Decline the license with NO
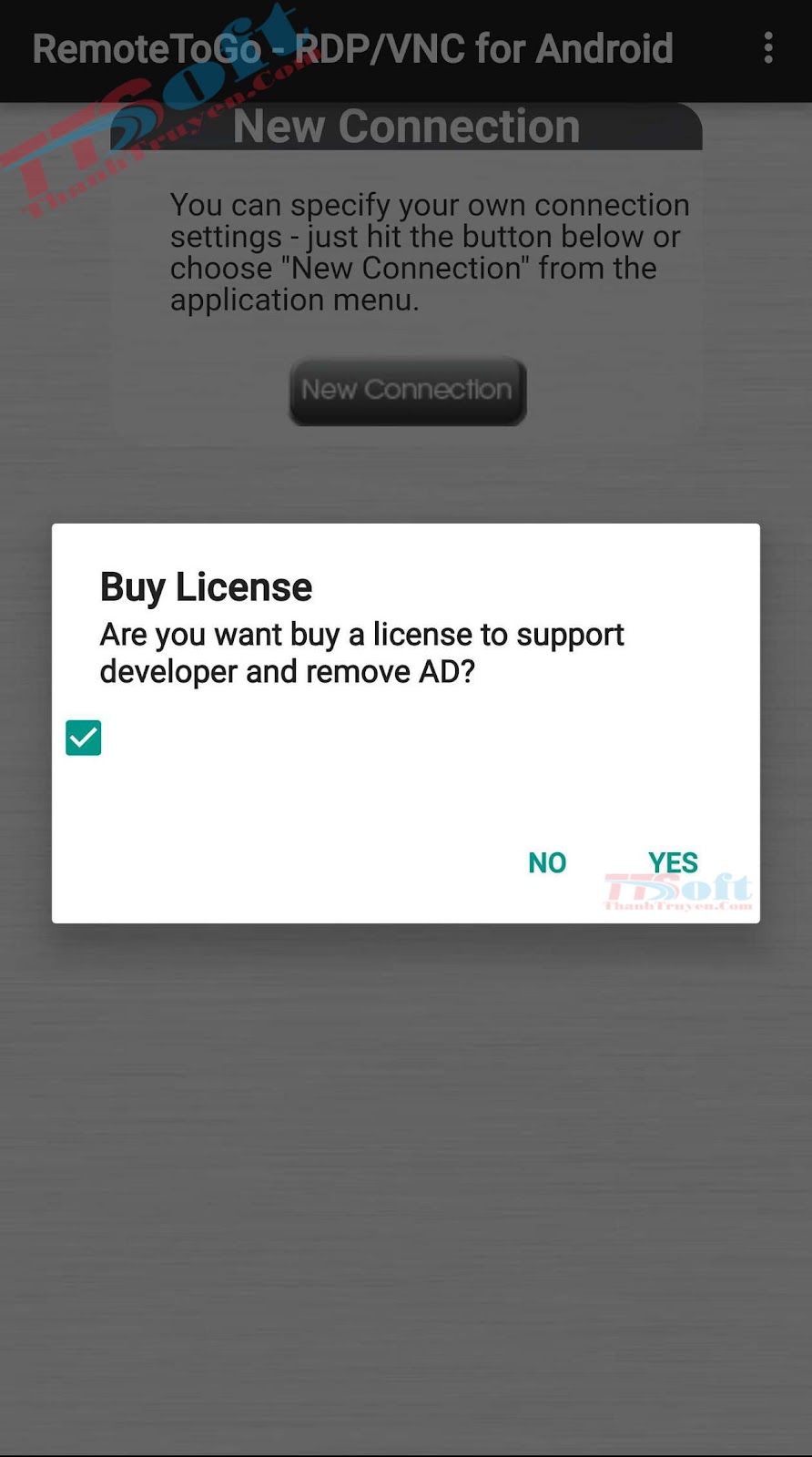812x1457 pixels. [x=547, y=862]
